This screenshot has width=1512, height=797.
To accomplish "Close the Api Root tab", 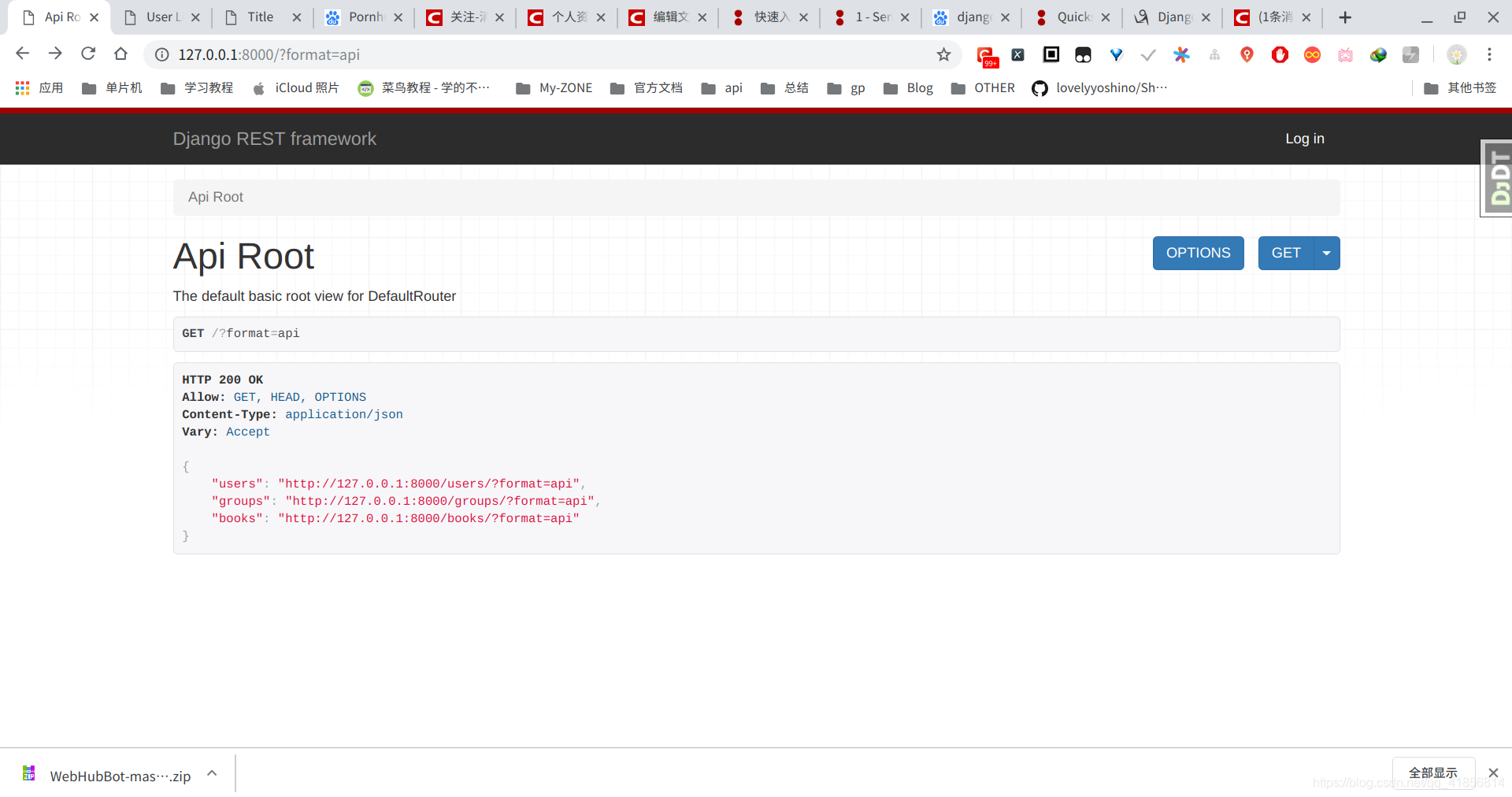I will click(x=94, y=17).
